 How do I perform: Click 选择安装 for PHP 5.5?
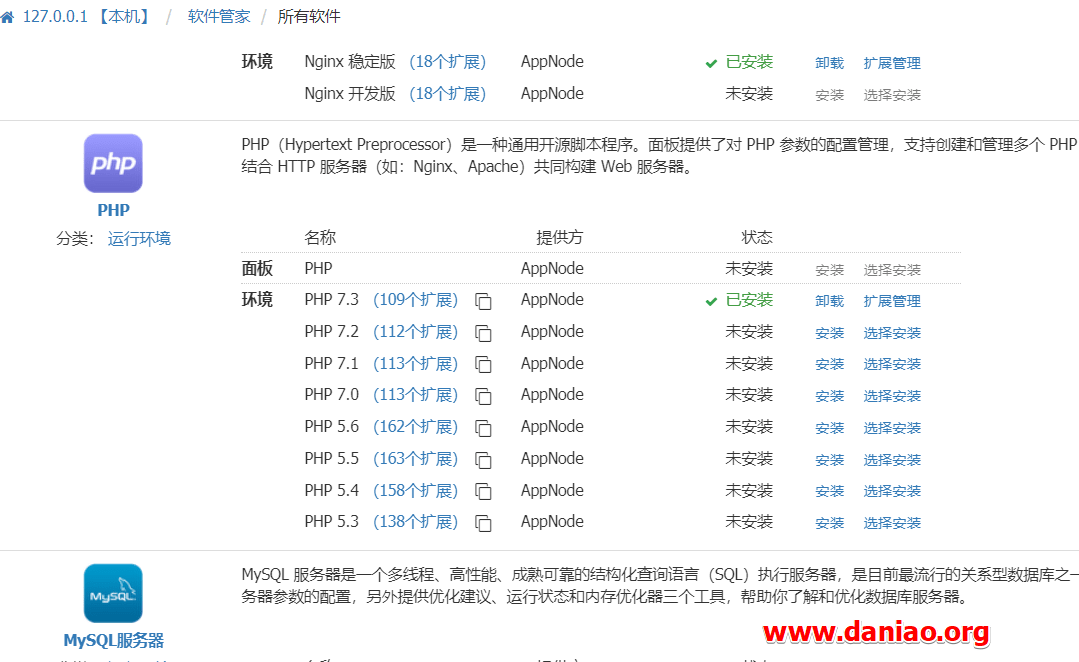click(892, 460)
